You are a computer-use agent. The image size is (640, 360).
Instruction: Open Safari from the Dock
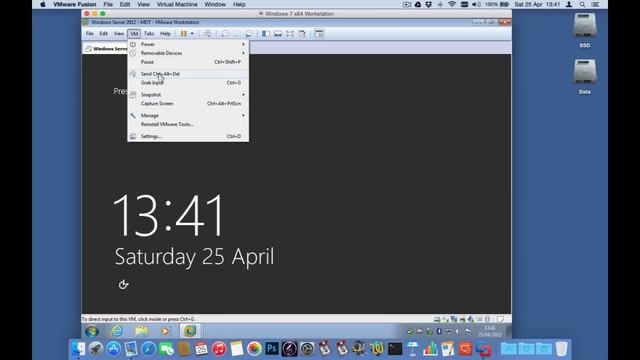(148, 349)
